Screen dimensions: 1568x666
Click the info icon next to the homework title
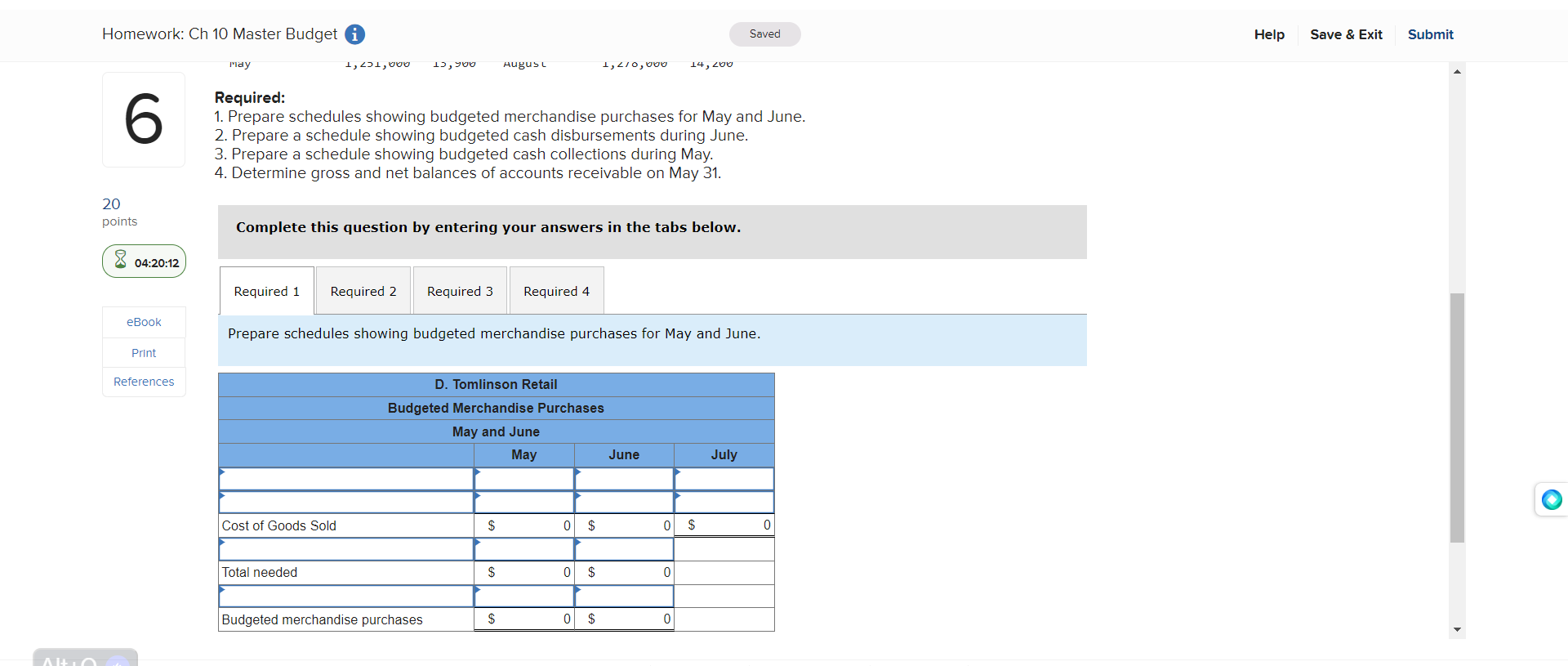pos(354,34)
